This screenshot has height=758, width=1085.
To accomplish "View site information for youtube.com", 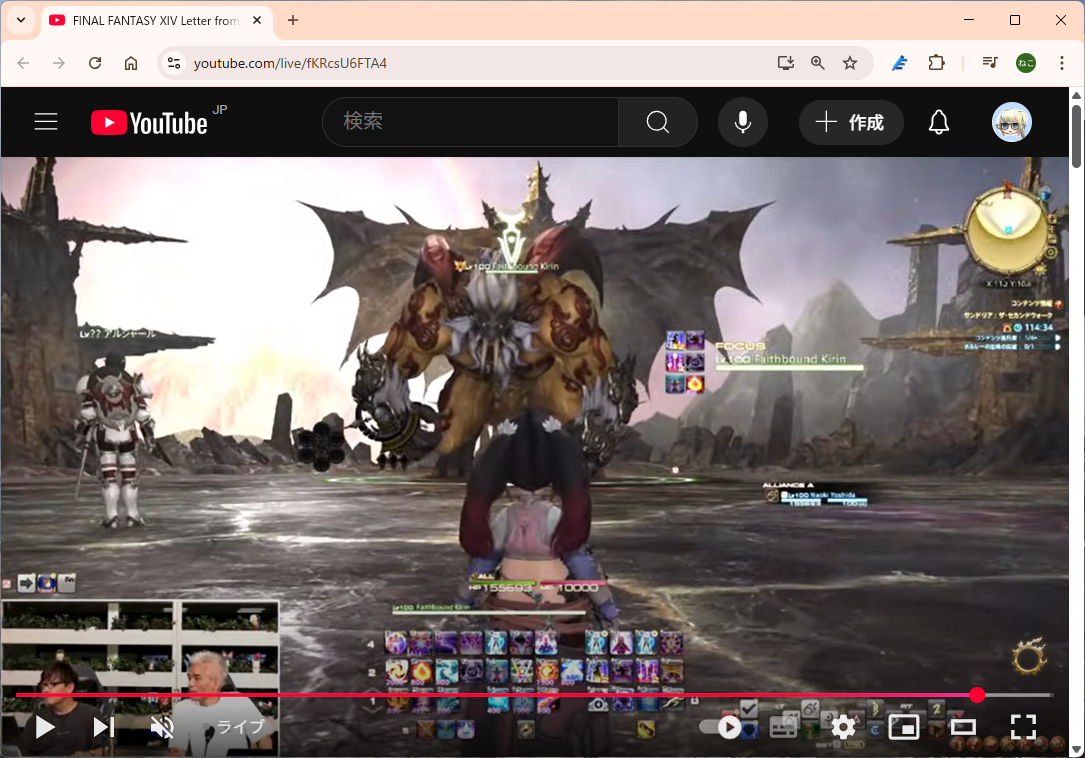I will point(174,63).
